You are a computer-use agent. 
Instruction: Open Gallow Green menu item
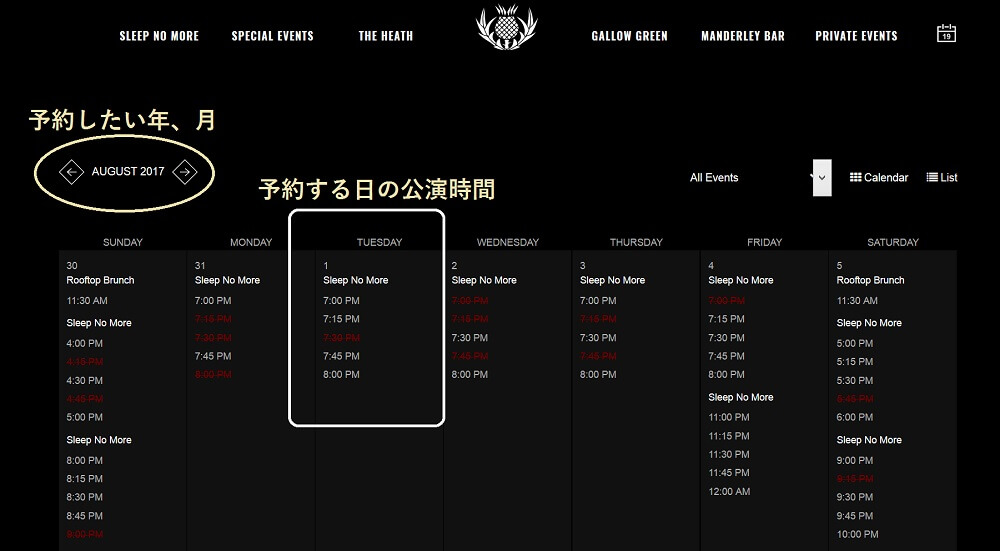coord(629,36)
